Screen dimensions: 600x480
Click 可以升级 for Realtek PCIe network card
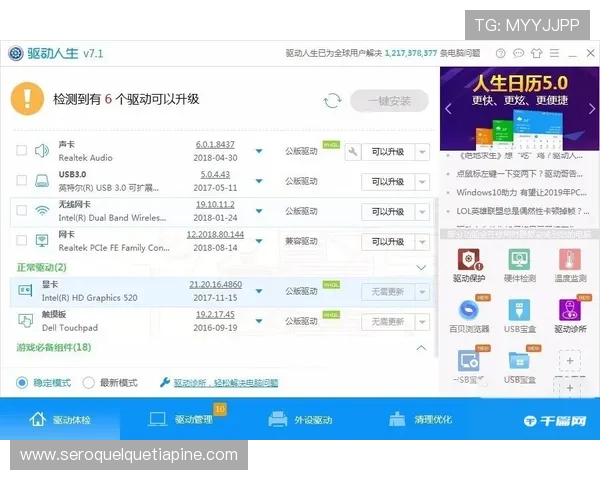[x=388, y=242]
